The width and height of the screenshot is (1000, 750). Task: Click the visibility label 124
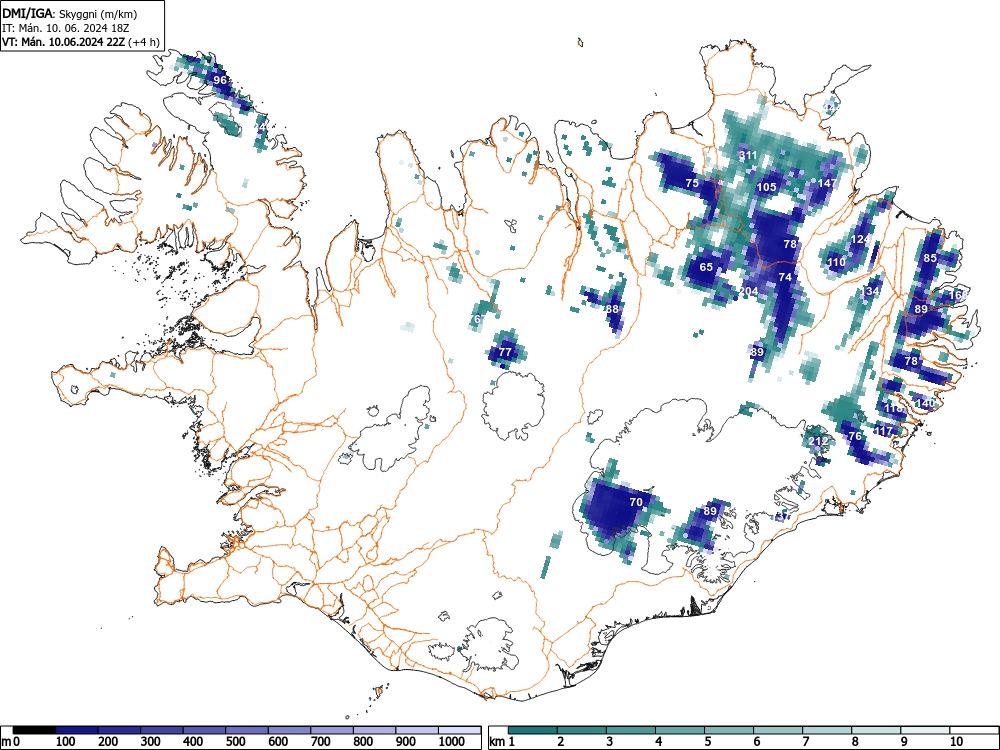pyautogui.click(x=860, y=239)
